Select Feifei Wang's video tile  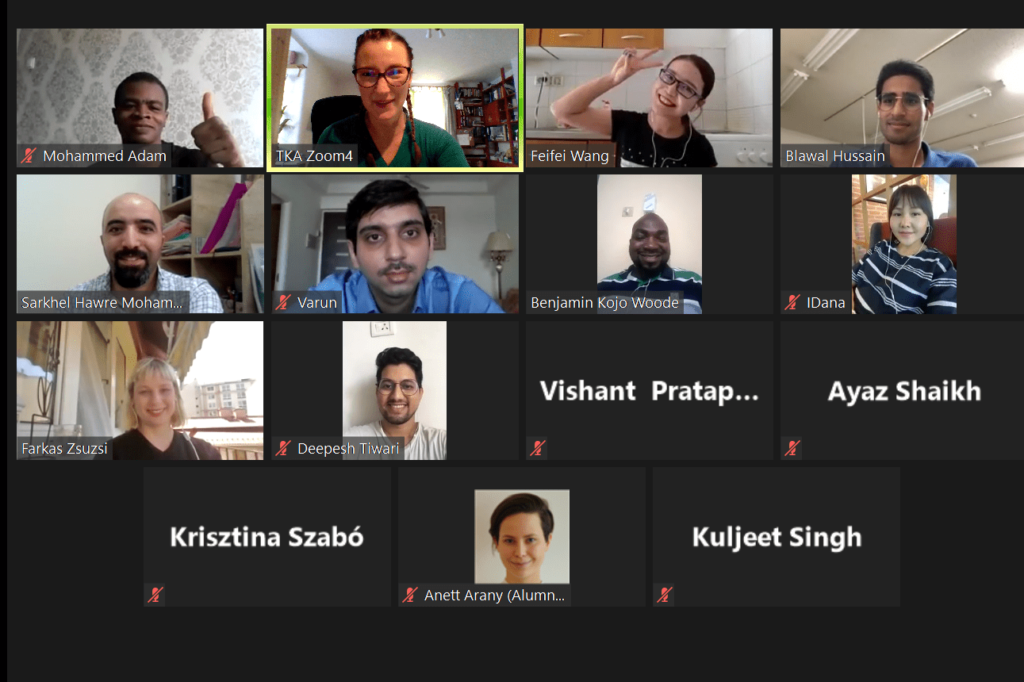click(649, 98)
